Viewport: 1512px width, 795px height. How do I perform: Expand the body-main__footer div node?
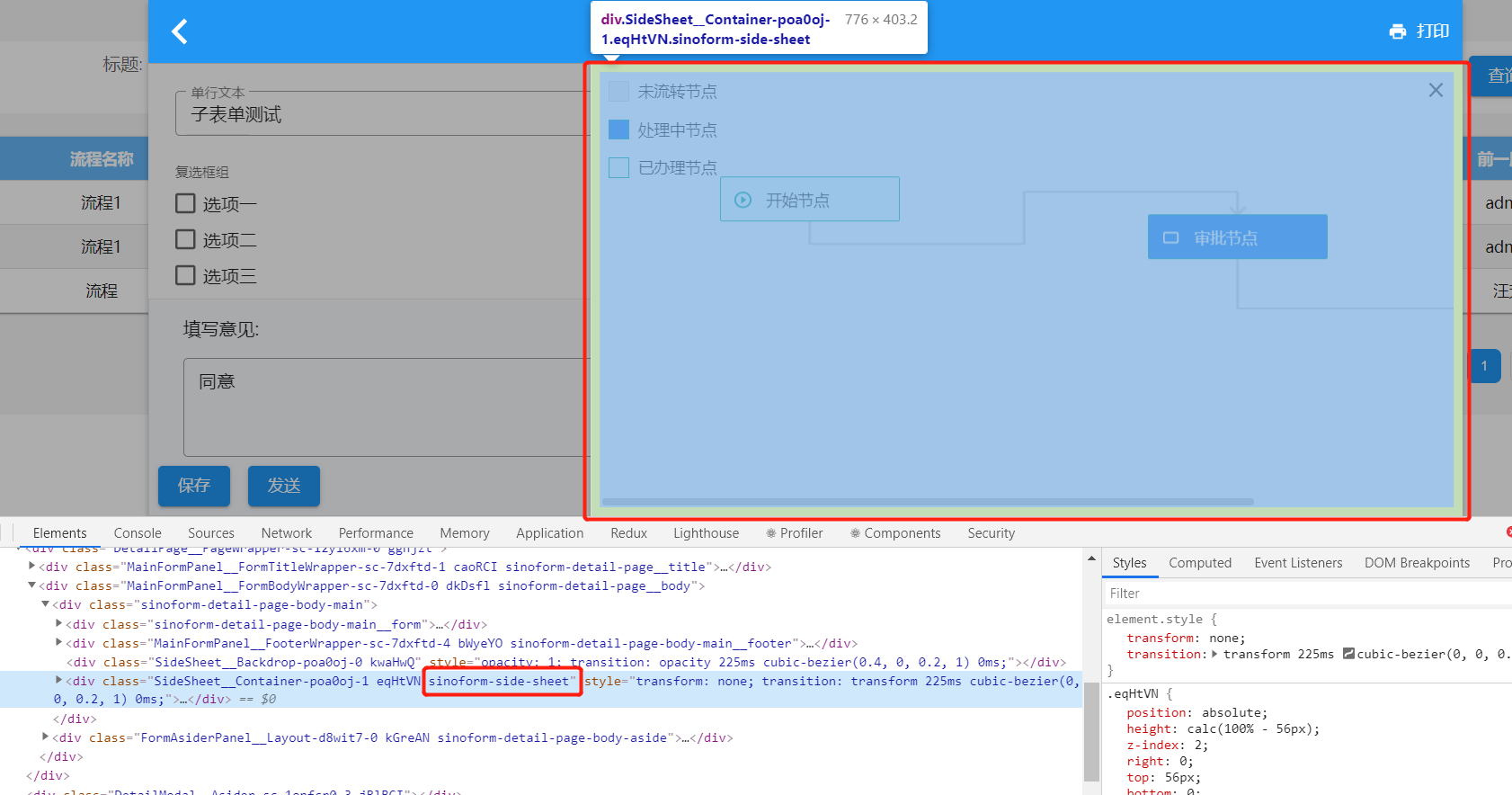[x=59, y=642]
